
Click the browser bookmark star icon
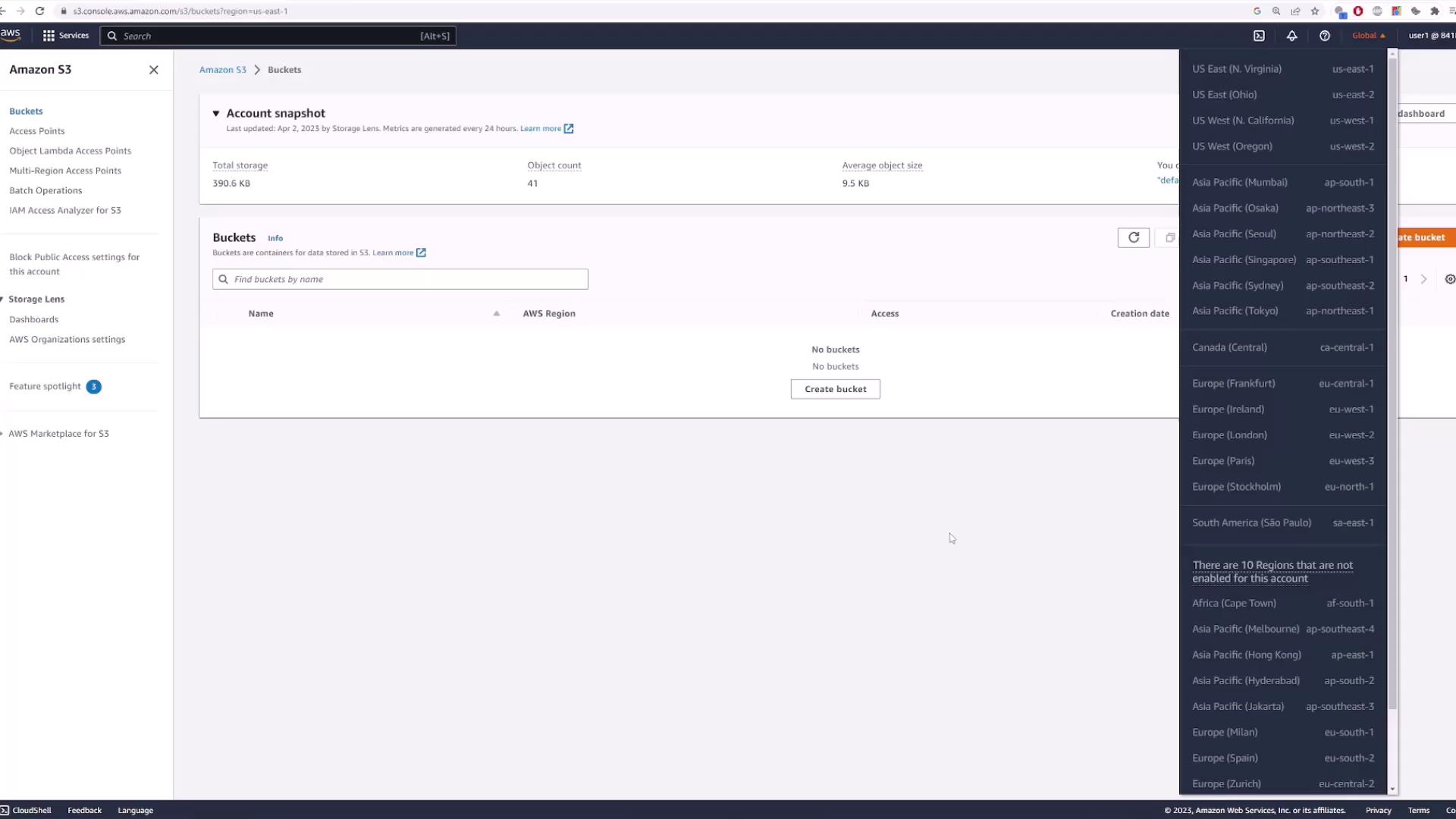click(x=1315, y=11)
